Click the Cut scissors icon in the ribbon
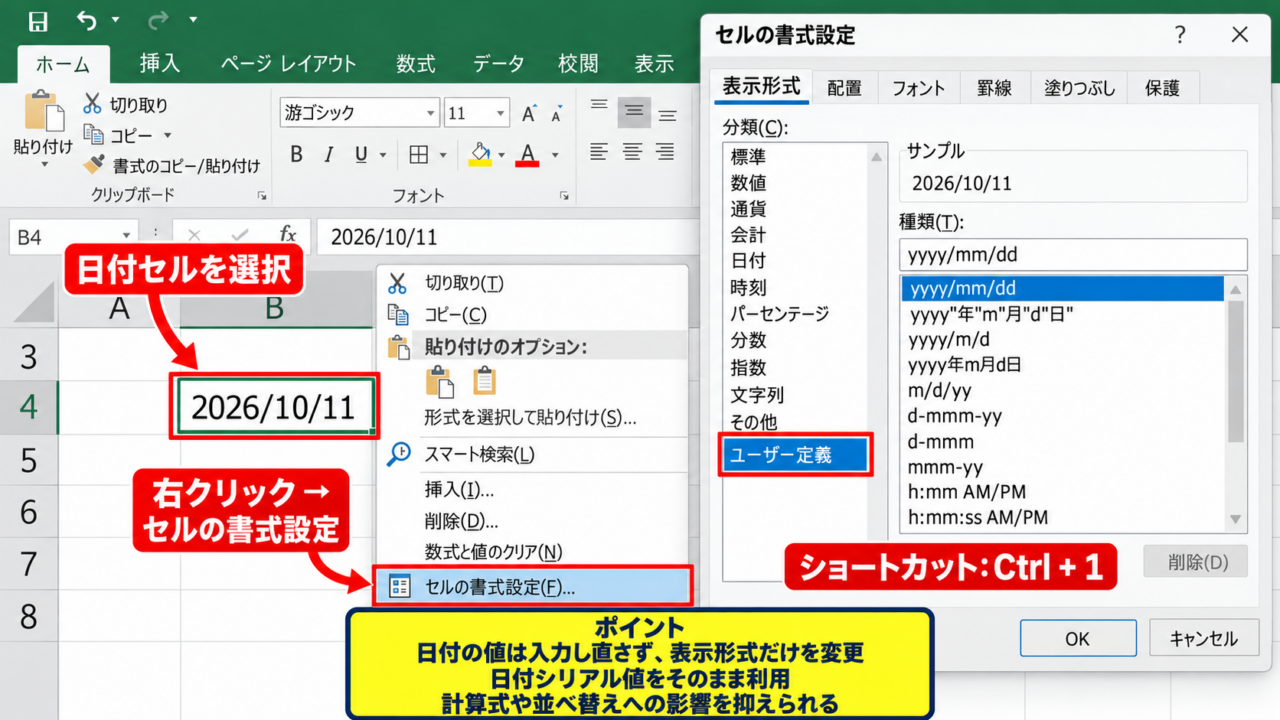1280x720 pixels. click(93, 104)
